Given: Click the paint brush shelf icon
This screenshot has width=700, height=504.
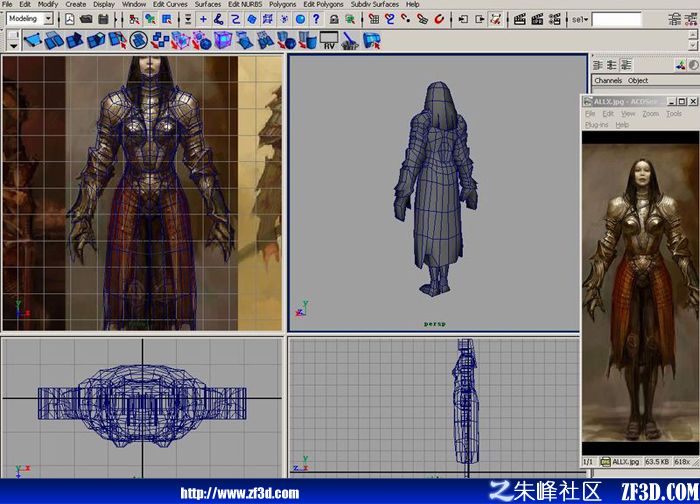Looking at the screenshot, I should coord(350,41).
